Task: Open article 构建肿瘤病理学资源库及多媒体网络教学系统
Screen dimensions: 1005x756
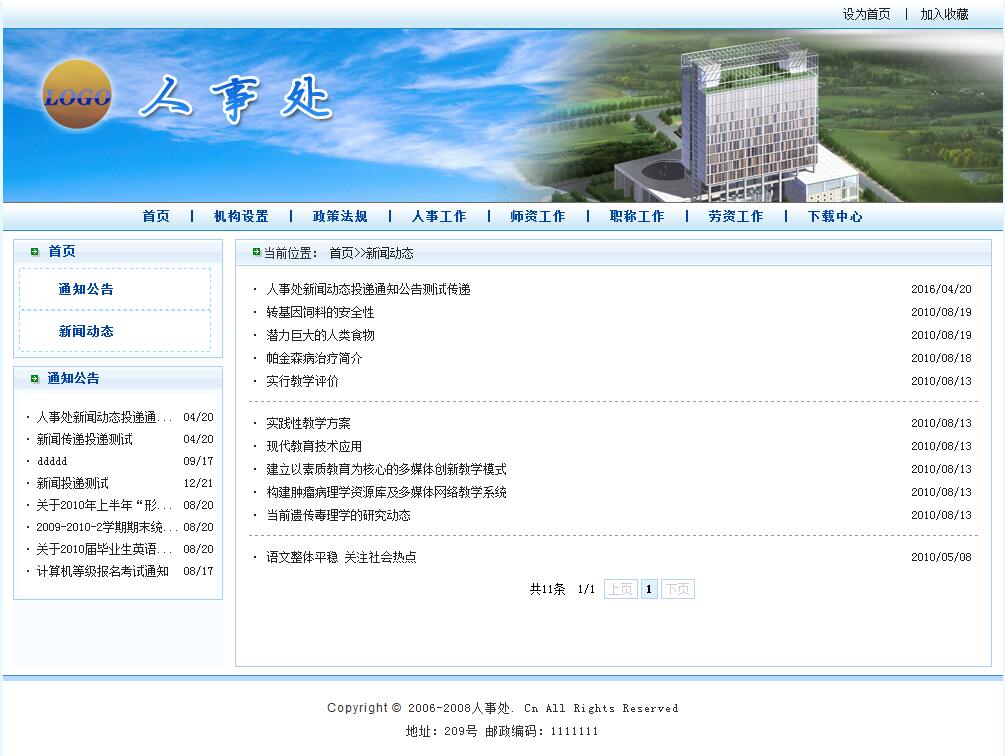Action: pos(386,493)
